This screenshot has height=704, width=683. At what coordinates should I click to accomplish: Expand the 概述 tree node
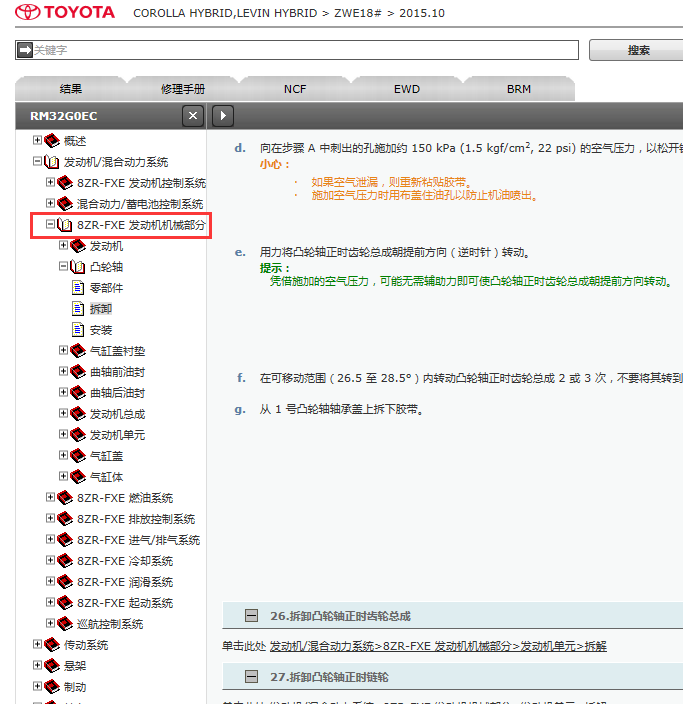coord(37,140)
